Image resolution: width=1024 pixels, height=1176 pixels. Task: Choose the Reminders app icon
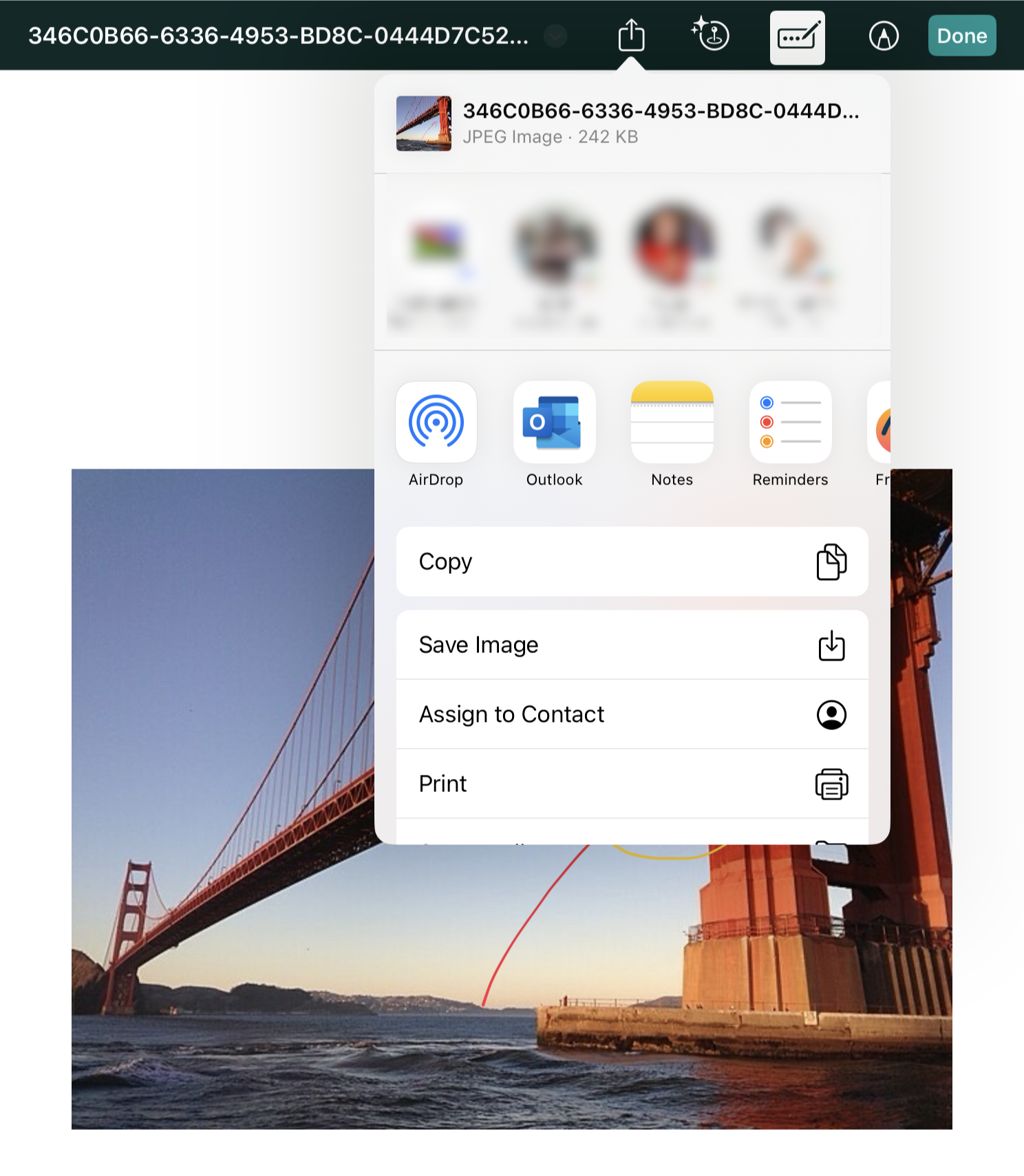coord(790,423)
